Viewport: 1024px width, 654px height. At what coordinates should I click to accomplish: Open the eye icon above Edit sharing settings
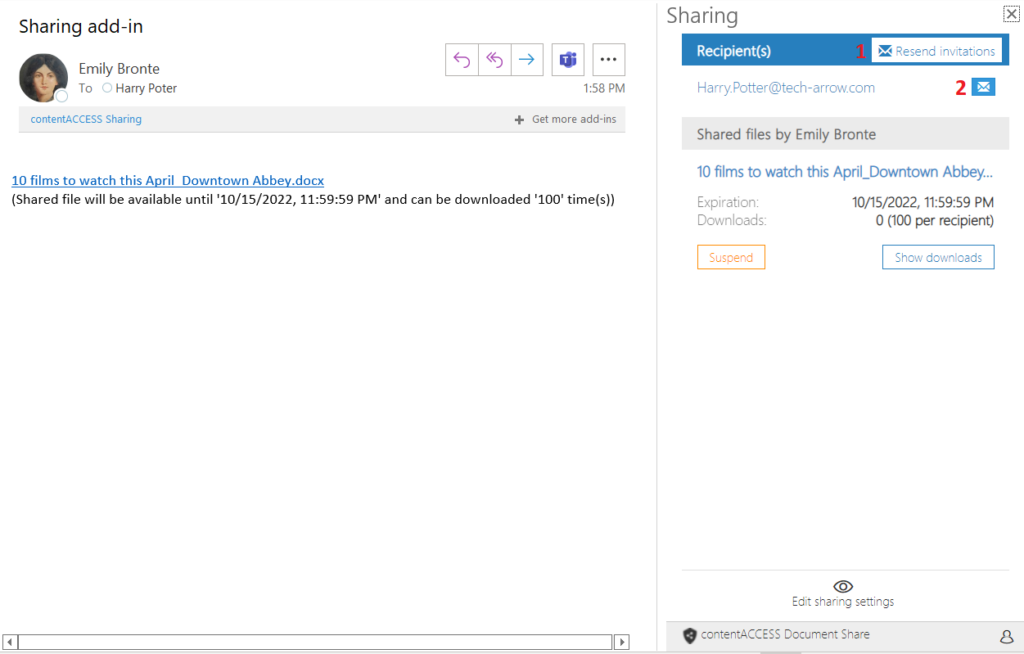click(842, 587)
